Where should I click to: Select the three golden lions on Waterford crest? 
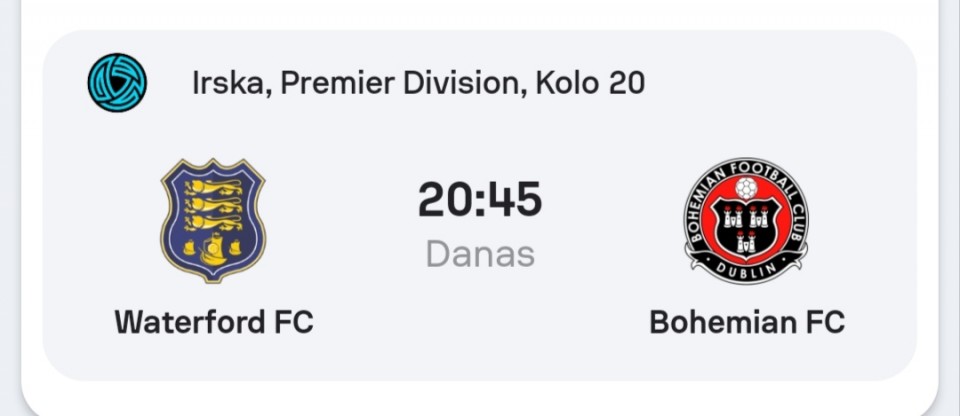213,204
